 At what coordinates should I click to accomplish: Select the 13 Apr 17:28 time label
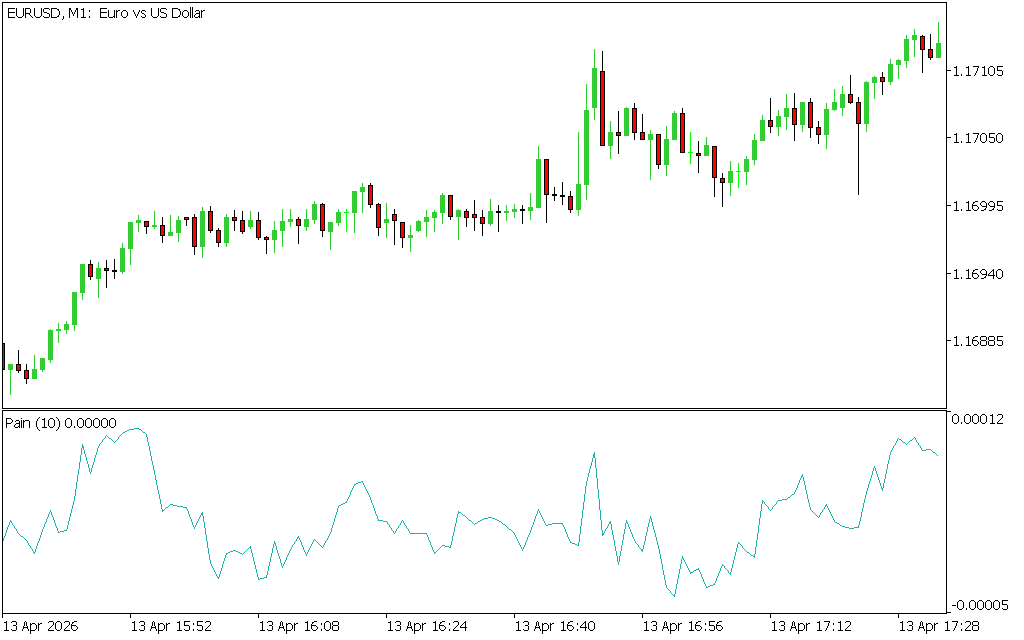click(x=938, y=626)
